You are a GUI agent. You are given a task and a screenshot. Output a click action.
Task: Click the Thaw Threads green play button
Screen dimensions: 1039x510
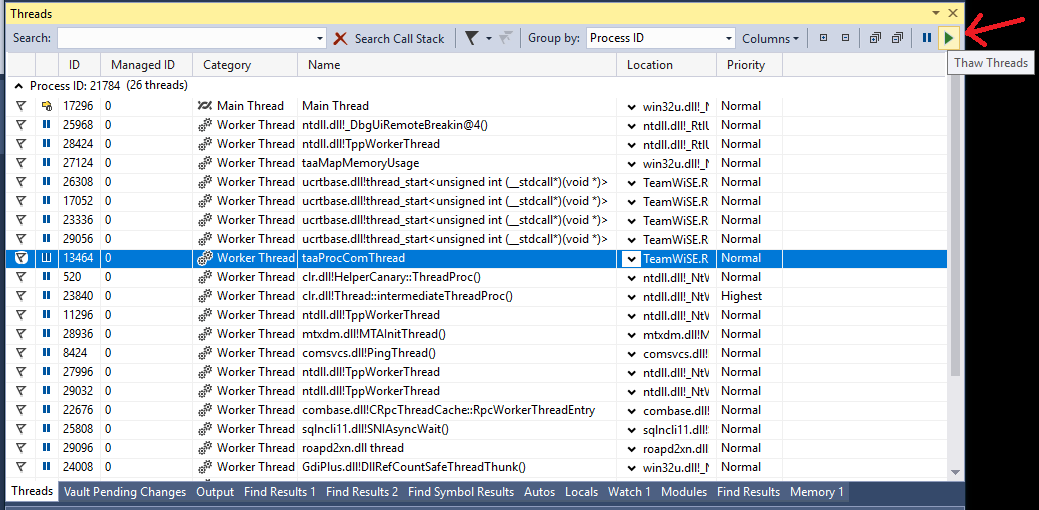[949, 38]
